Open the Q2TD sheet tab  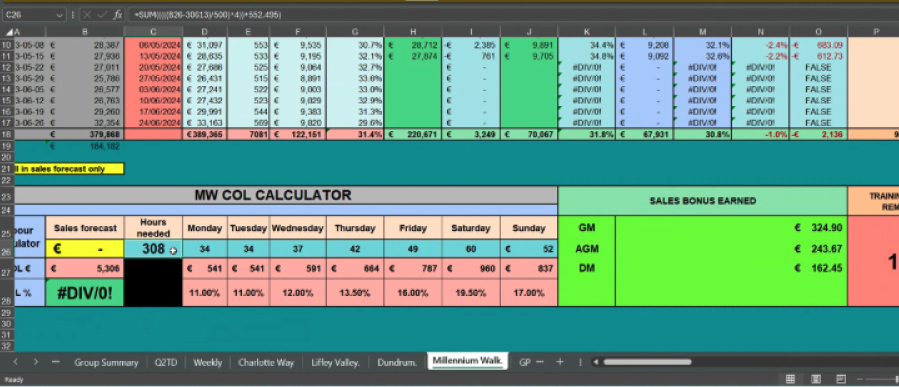[166, 362]
